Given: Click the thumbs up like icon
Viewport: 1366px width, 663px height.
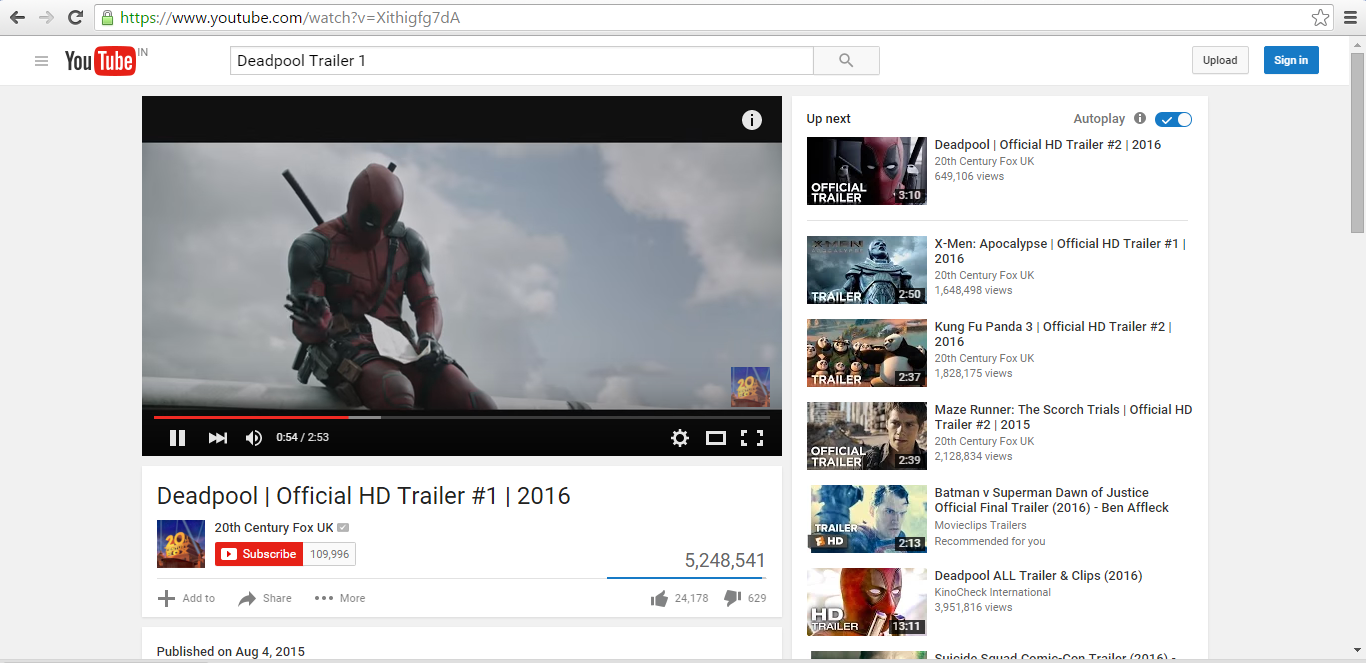Looking at the screenshot, I should pyautogui.click(x=659, y=598).
